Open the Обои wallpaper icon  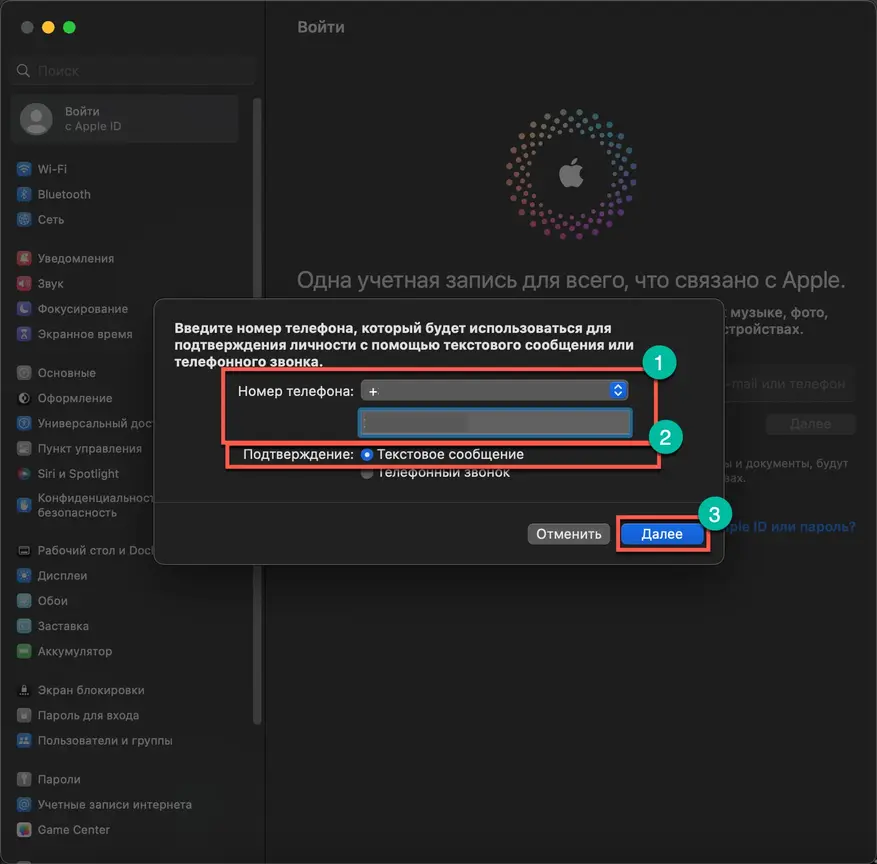point(24,601)
